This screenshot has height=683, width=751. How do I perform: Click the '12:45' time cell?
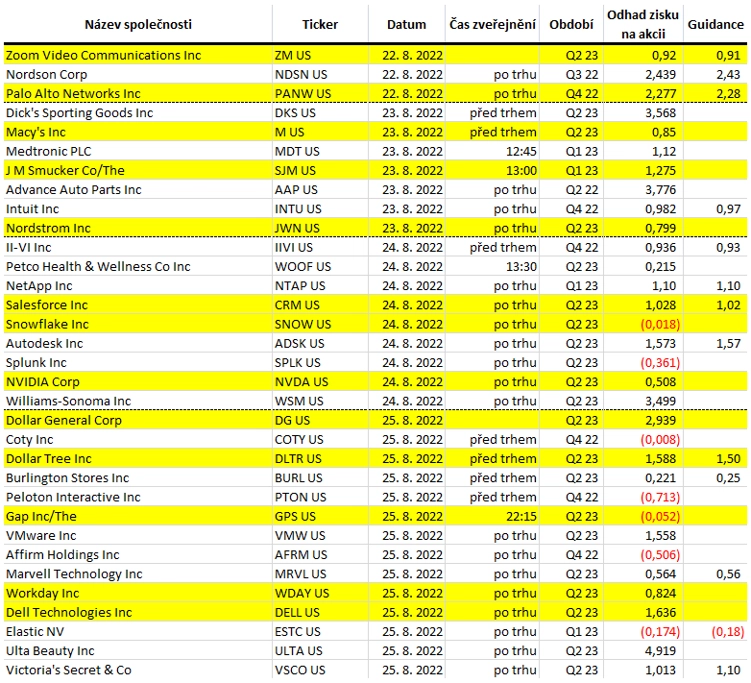(x=492, y=151)
